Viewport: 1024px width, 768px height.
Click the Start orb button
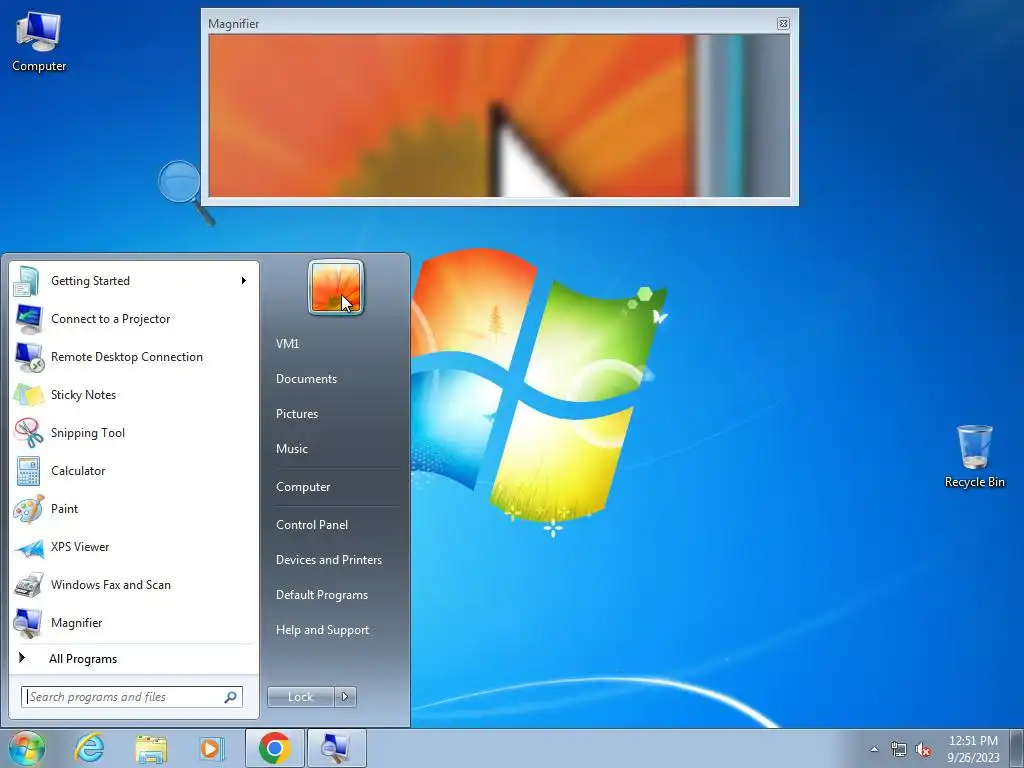pyautogui.click(x=25, y=748)
